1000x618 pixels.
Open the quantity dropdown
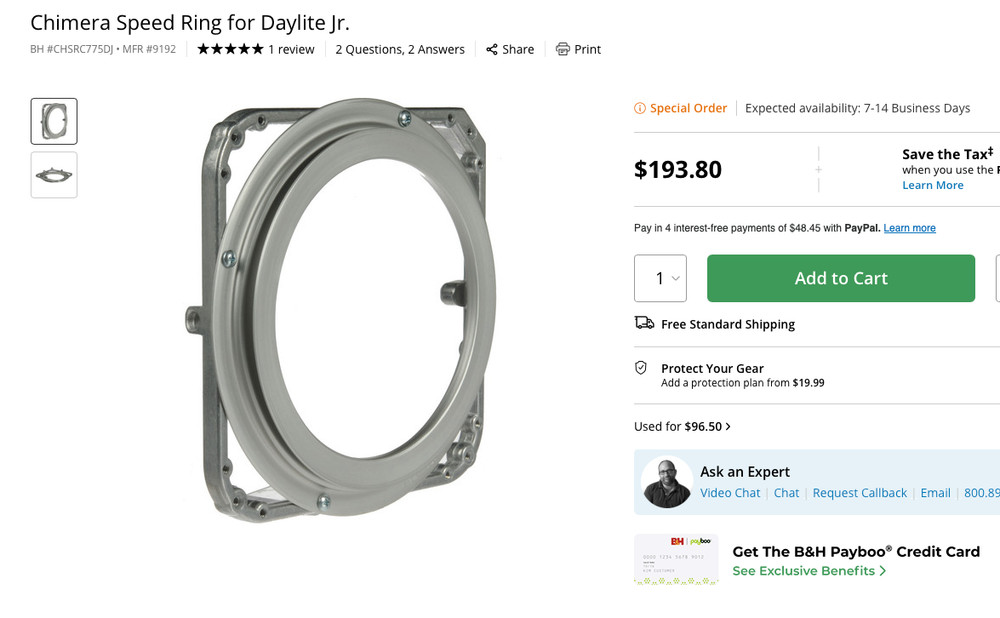[660, 278]
